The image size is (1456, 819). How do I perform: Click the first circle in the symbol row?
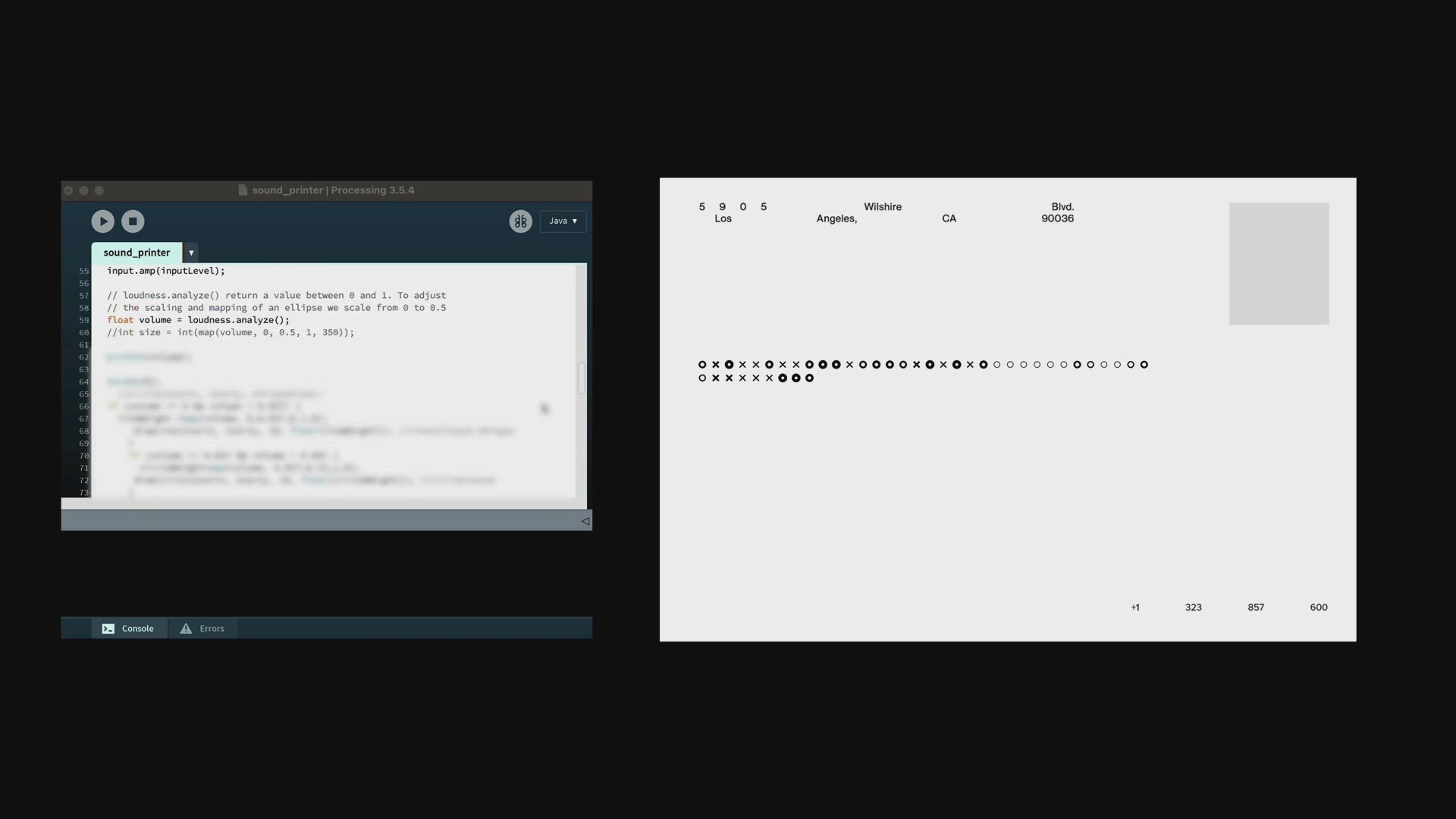[702, 365]
